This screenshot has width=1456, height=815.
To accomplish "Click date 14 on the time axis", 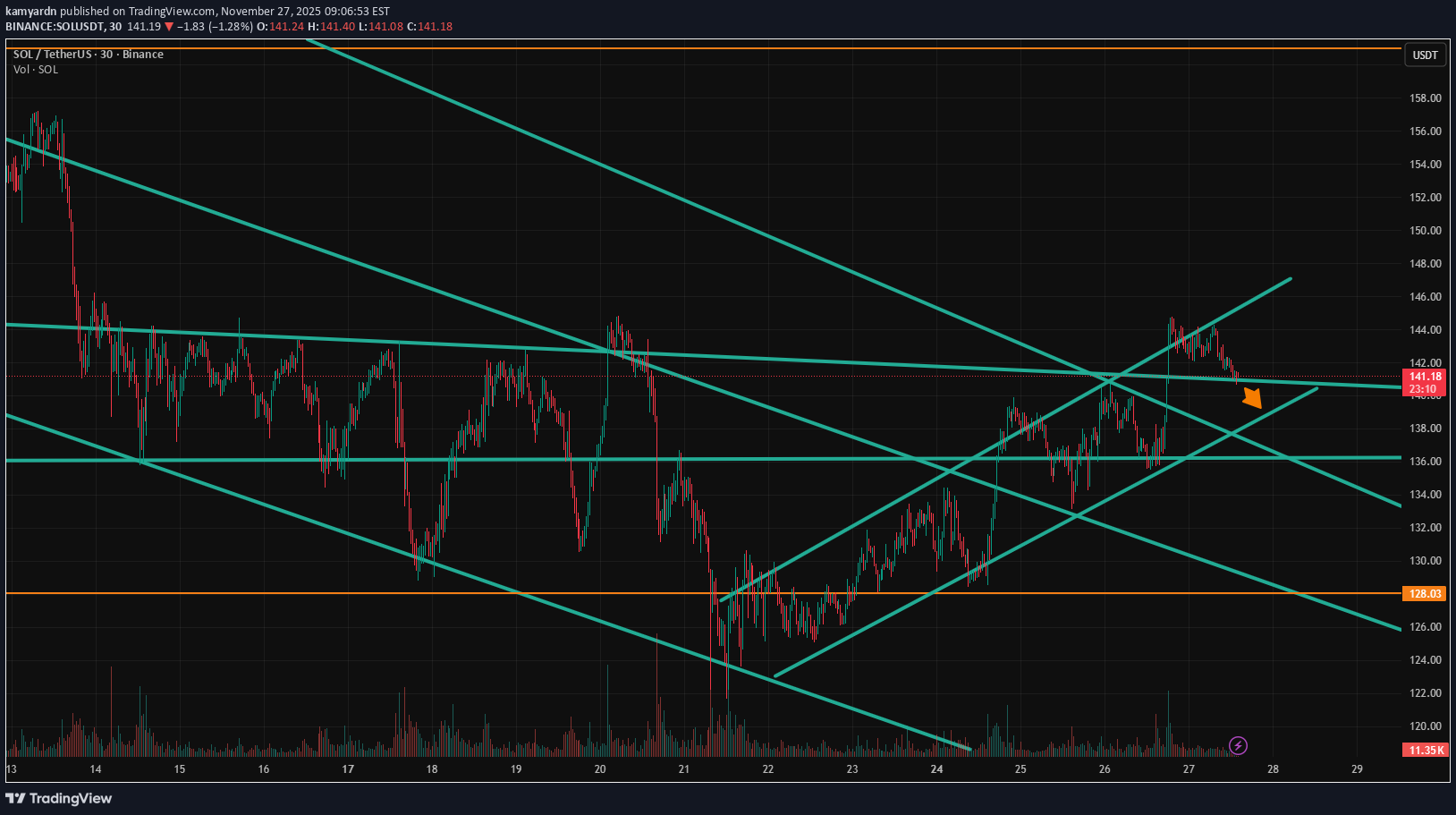I will (96, 769).
